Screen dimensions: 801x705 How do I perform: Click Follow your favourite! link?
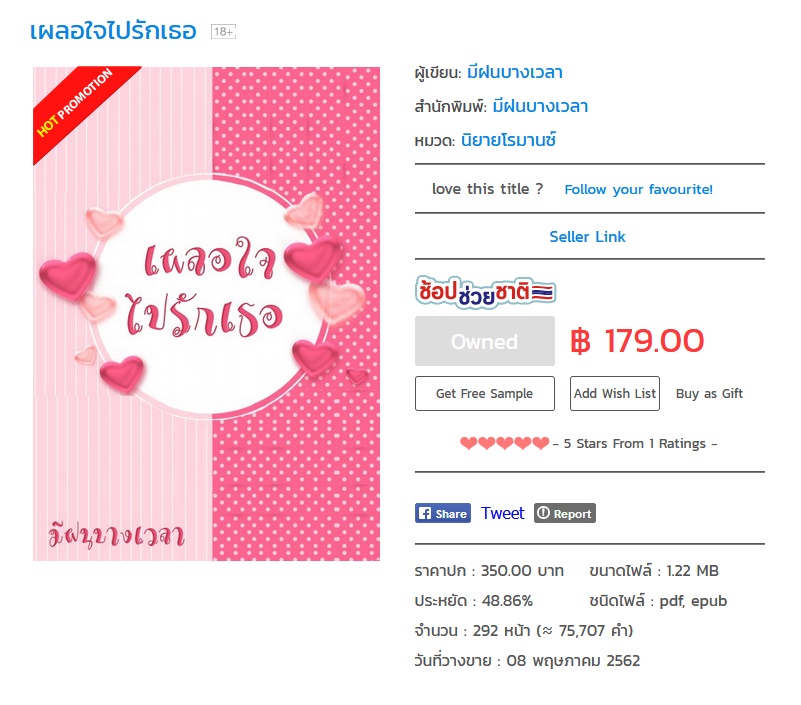click(x=638, y=190)
